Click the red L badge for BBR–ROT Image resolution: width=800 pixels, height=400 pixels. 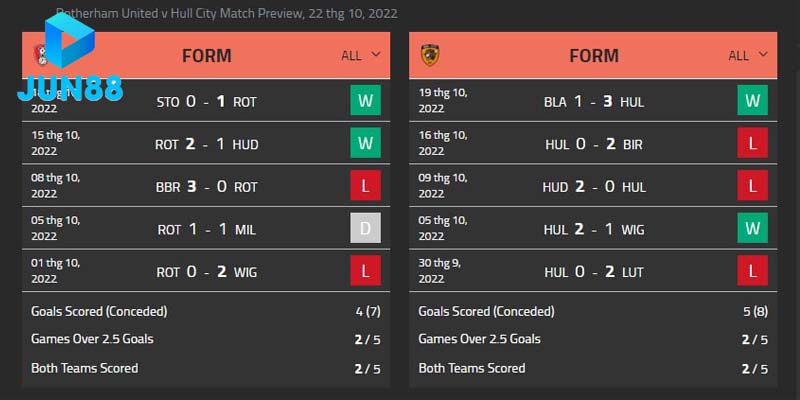[365, 187]
